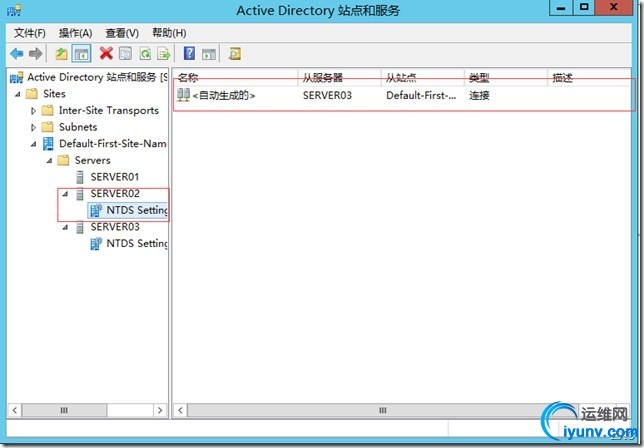Click the NTDS Settings icon under SERVER02
The width and height of the screenshot is (644, 448).
coord(96,210)
